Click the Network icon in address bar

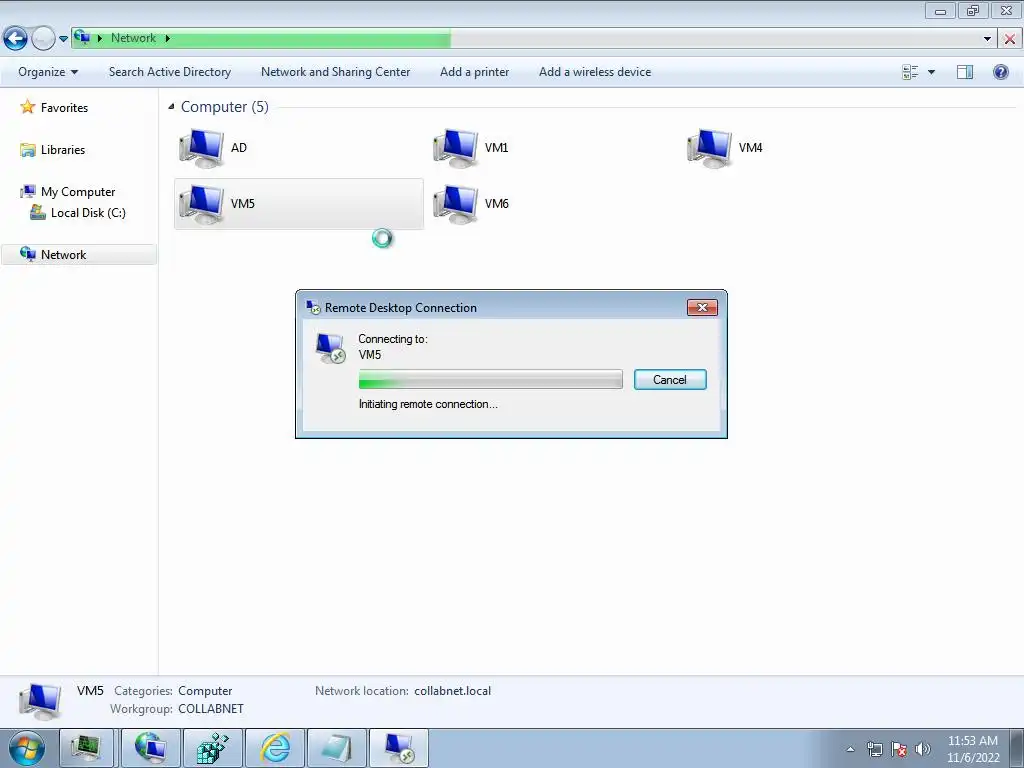[x=82, y=38]
